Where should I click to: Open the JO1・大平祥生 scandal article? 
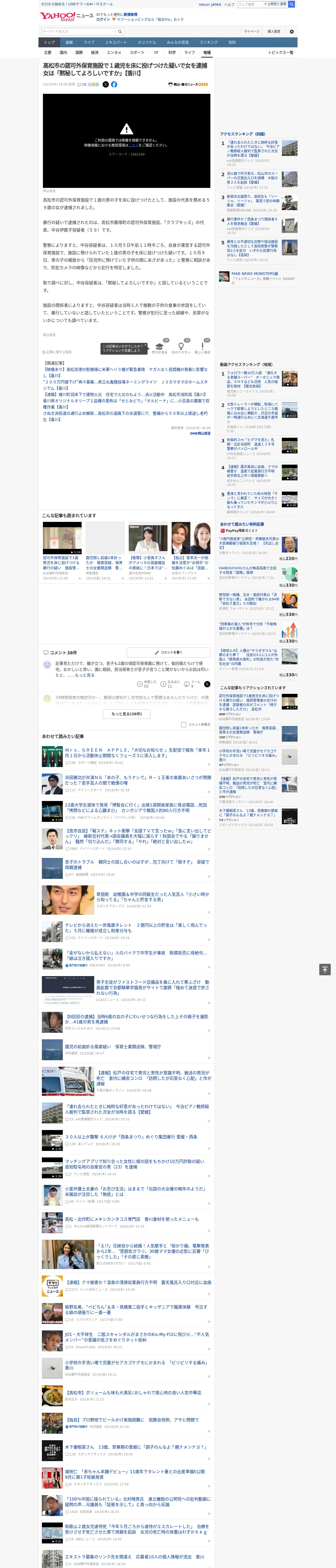click(x=137, y=1337)
